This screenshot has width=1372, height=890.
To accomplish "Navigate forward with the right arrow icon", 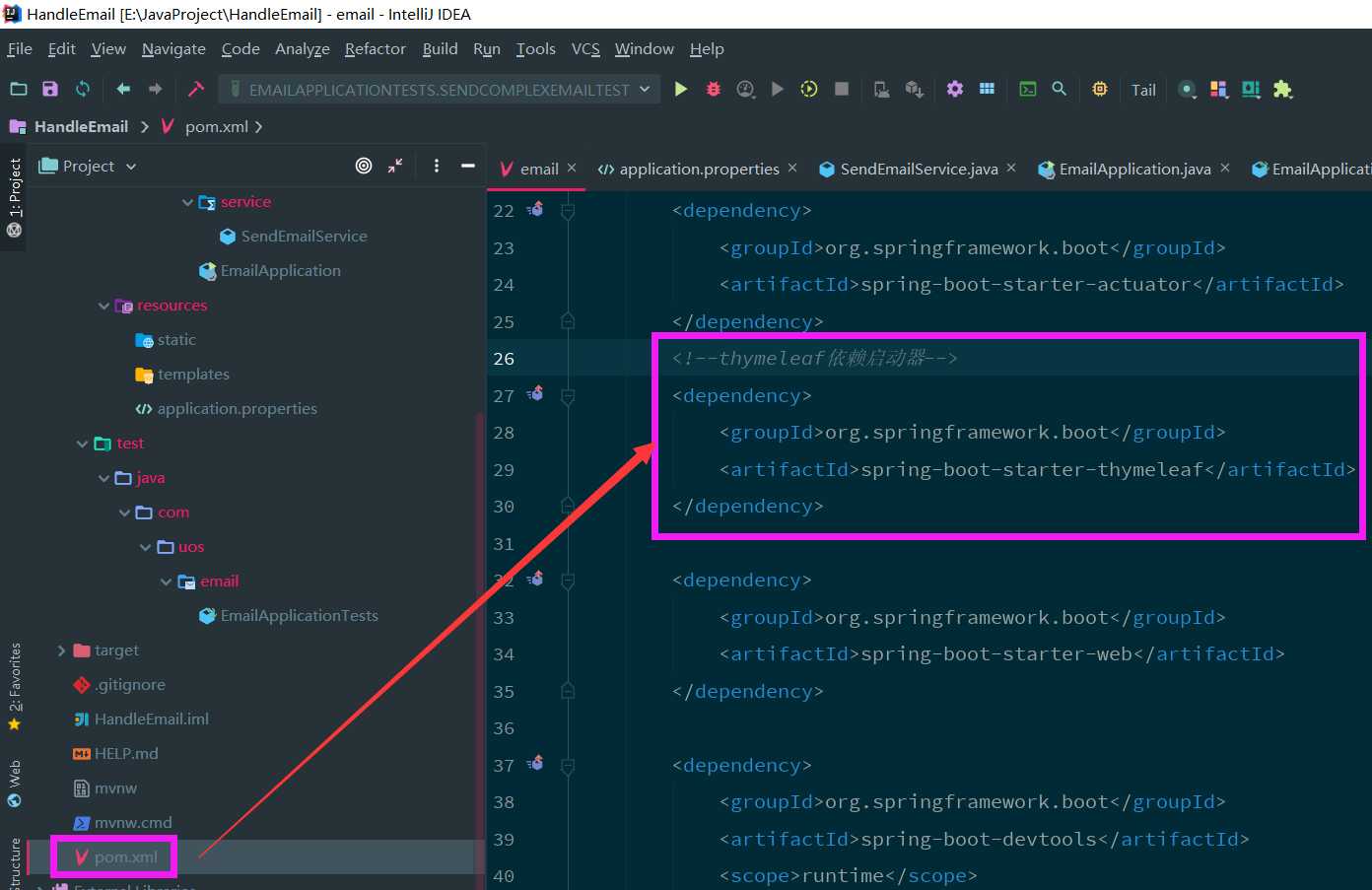I will 155,89.
